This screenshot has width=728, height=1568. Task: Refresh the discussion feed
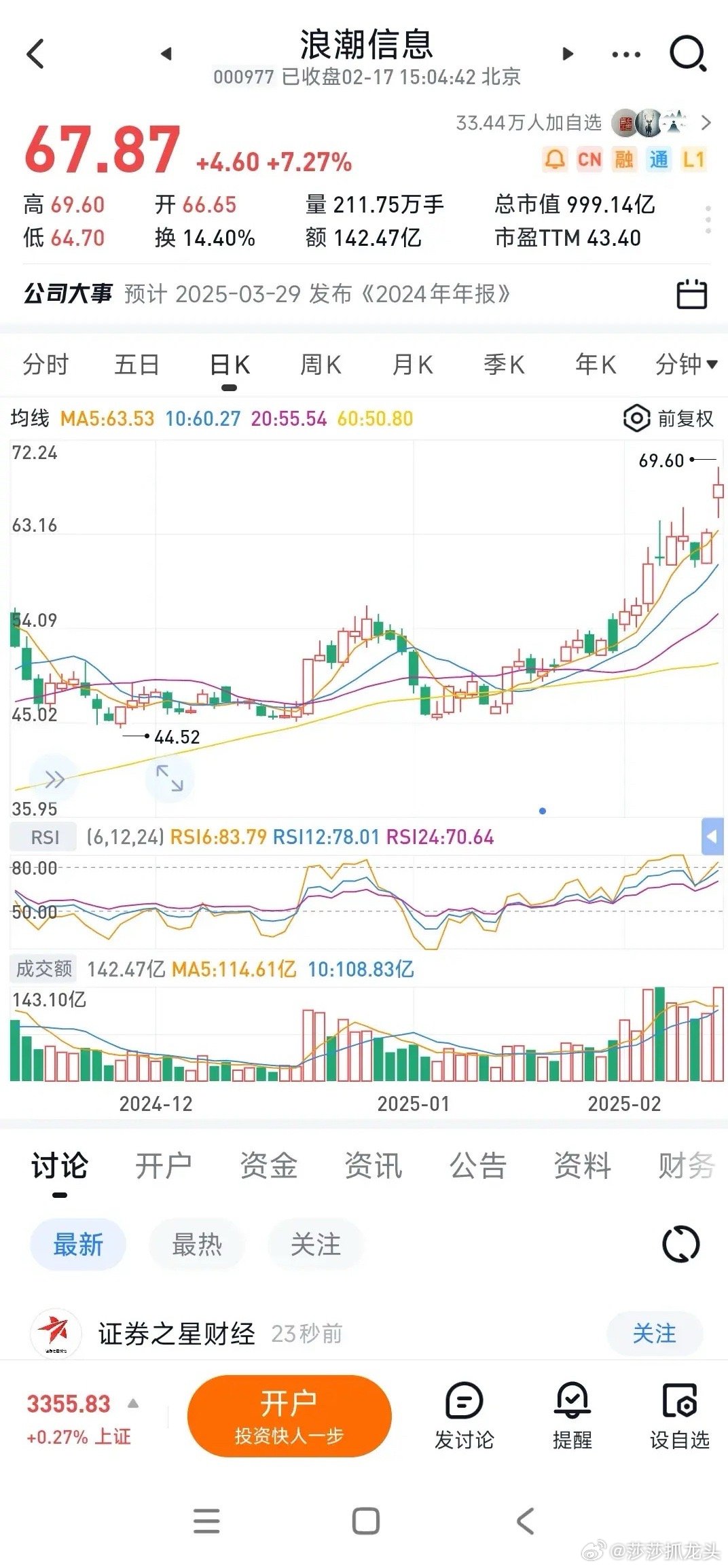tap(680, 1244)
